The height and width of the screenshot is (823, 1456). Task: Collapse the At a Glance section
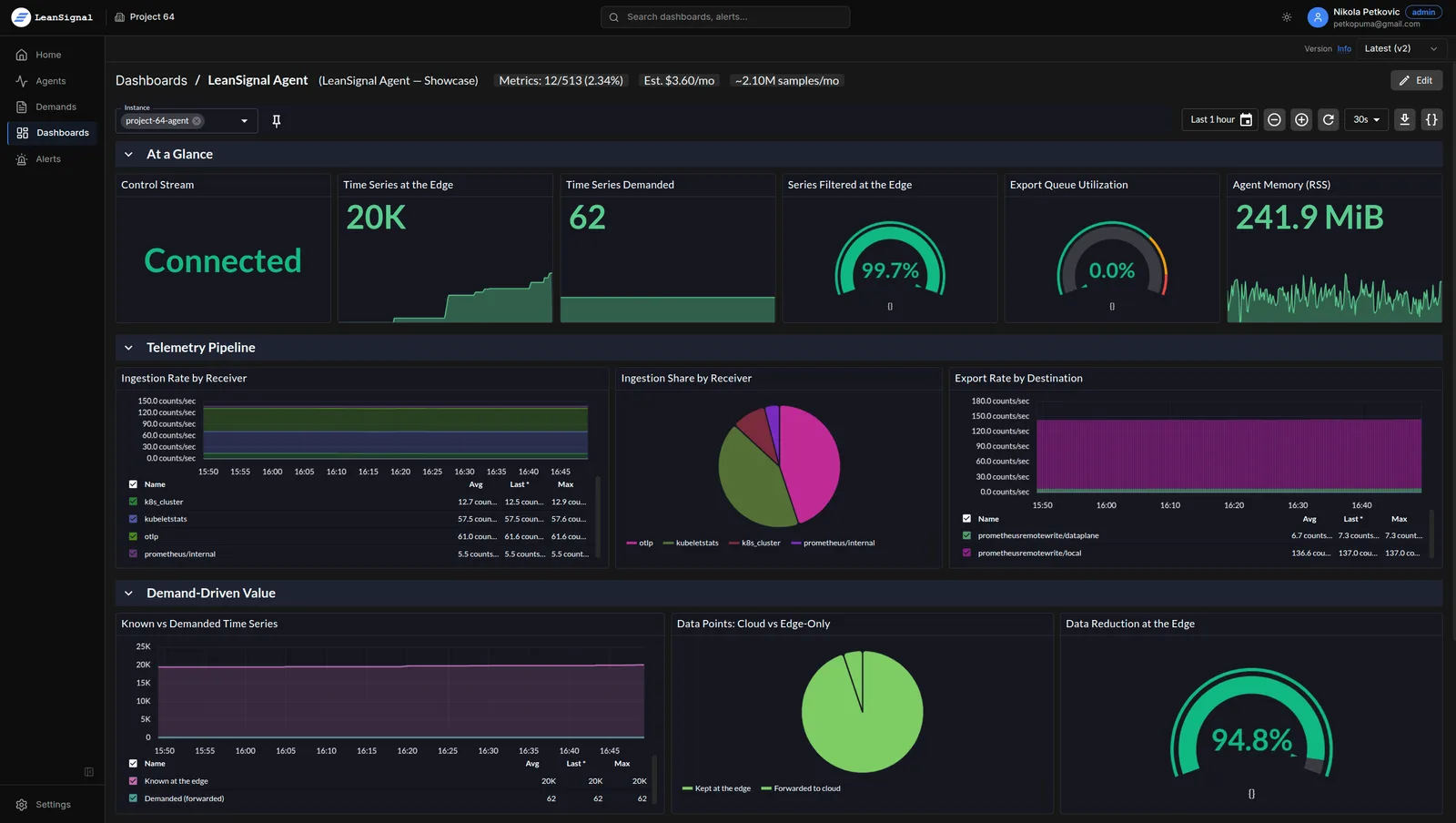click(x=128, y=155)
